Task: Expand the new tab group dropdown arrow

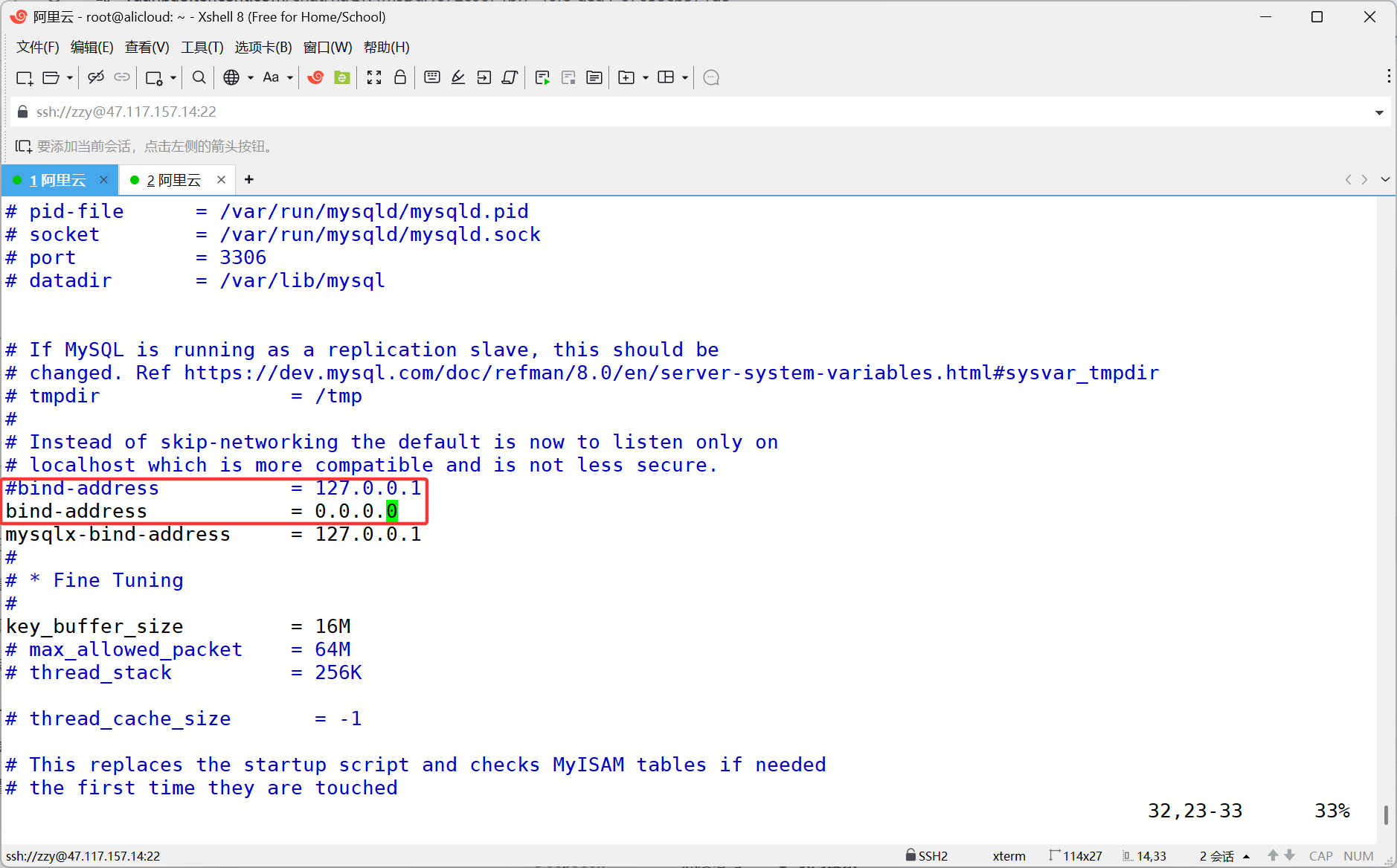Action: (646, 77)
